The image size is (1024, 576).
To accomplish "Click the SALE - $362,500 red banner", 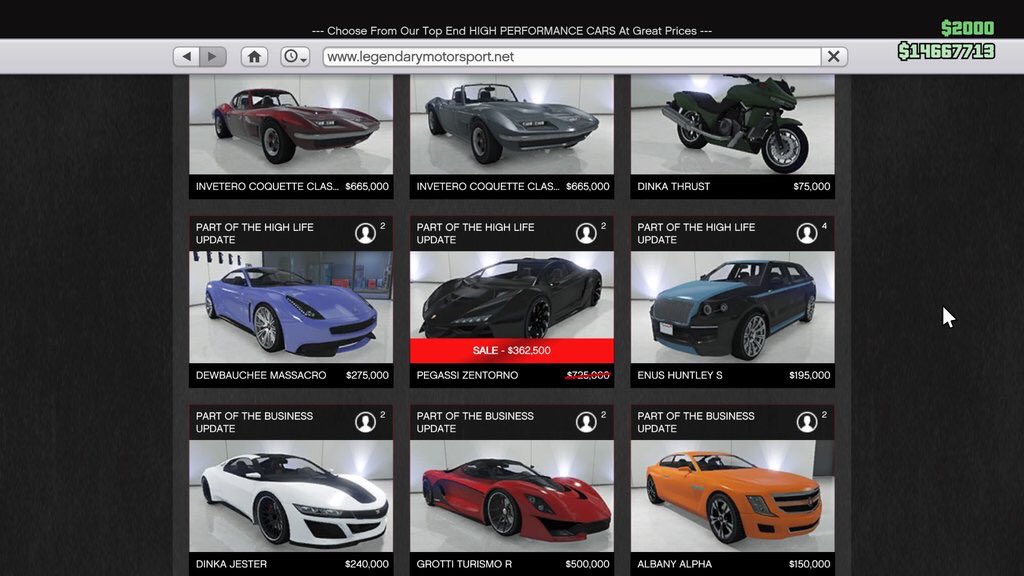I will 512,351.
